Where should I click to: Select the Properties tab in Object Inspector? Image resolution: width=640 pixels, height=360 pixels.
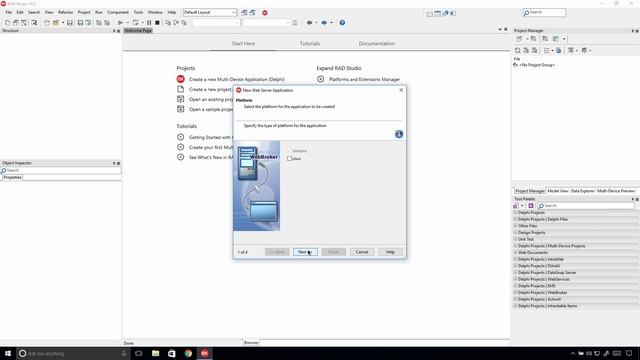12,178
